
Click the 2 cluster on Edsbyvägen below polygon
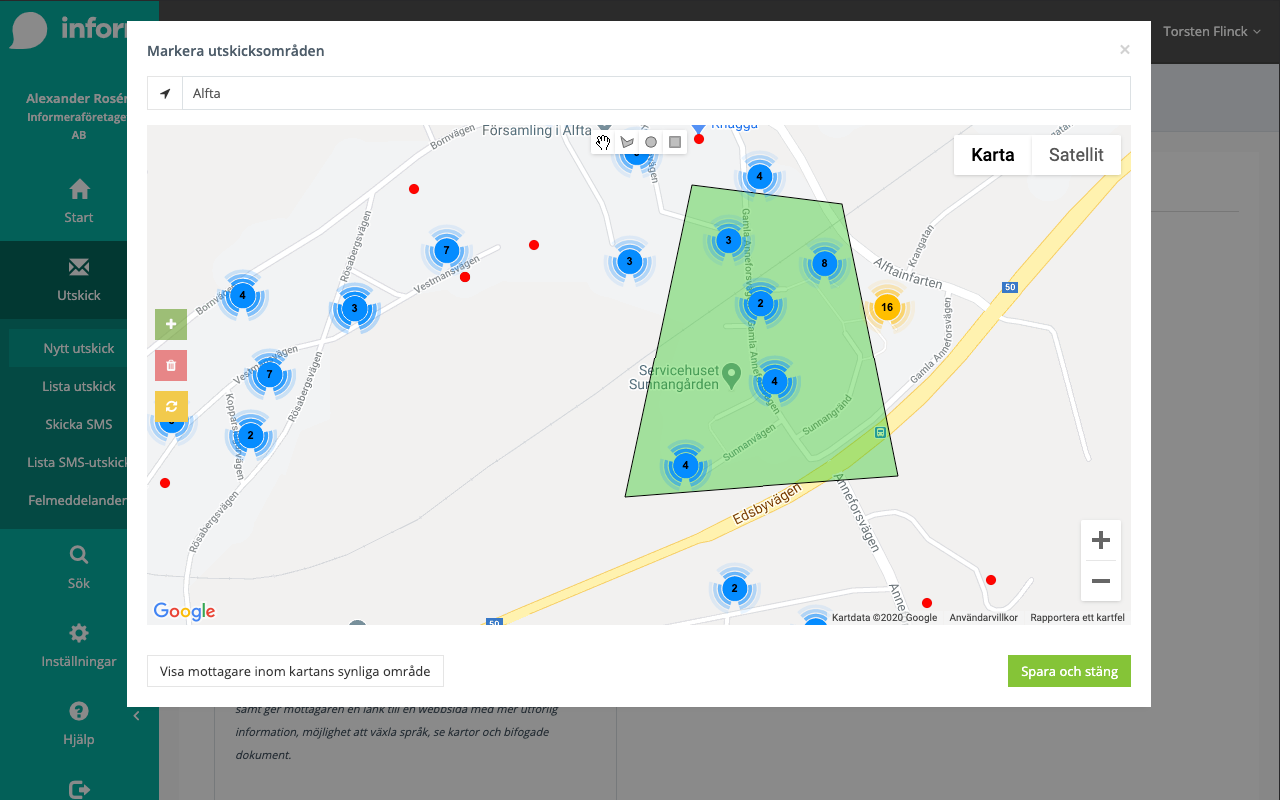click(x=734, y=588)
